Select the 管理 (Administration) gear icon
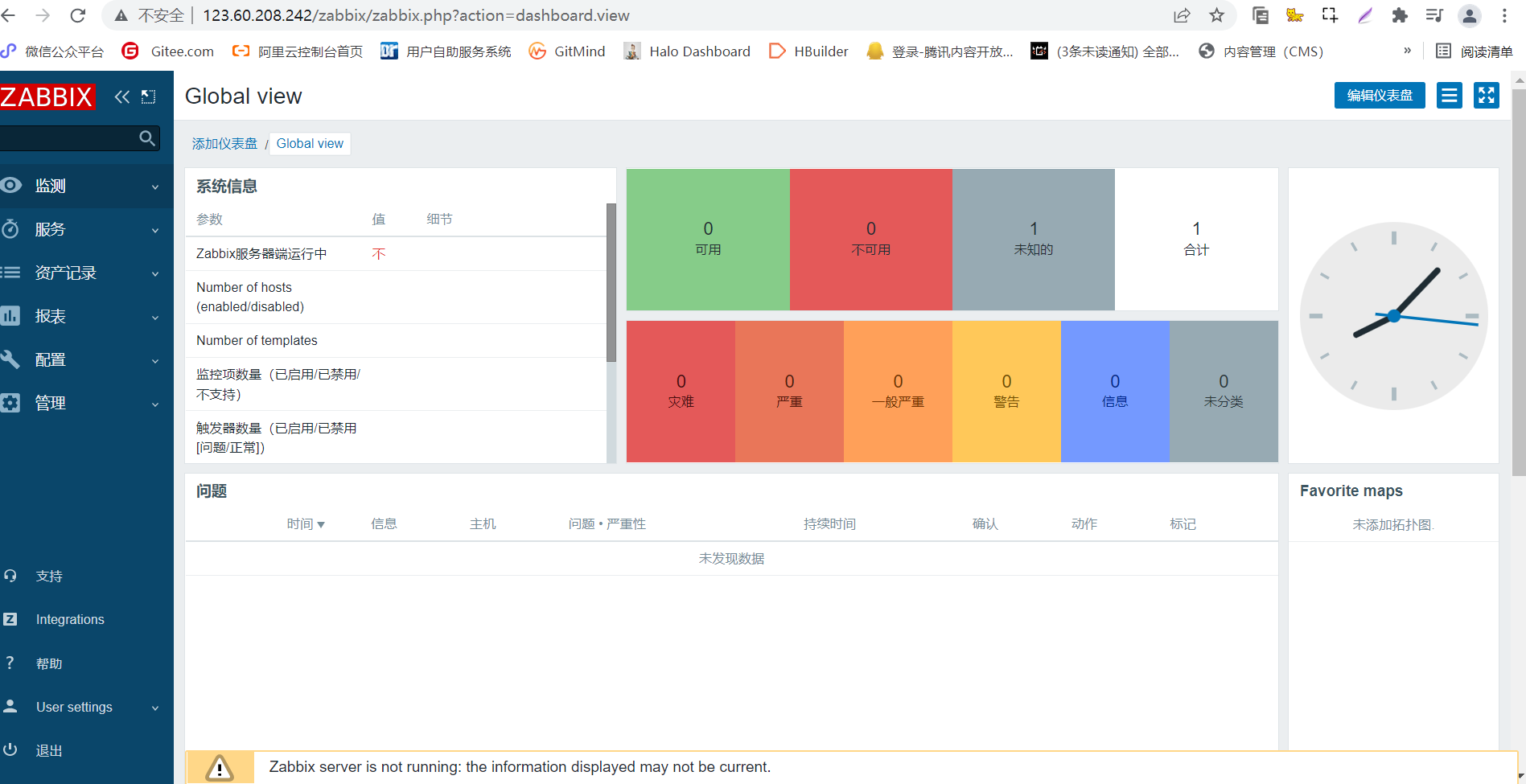This screenshot has height=784, width=1526. tap(11, 402)
